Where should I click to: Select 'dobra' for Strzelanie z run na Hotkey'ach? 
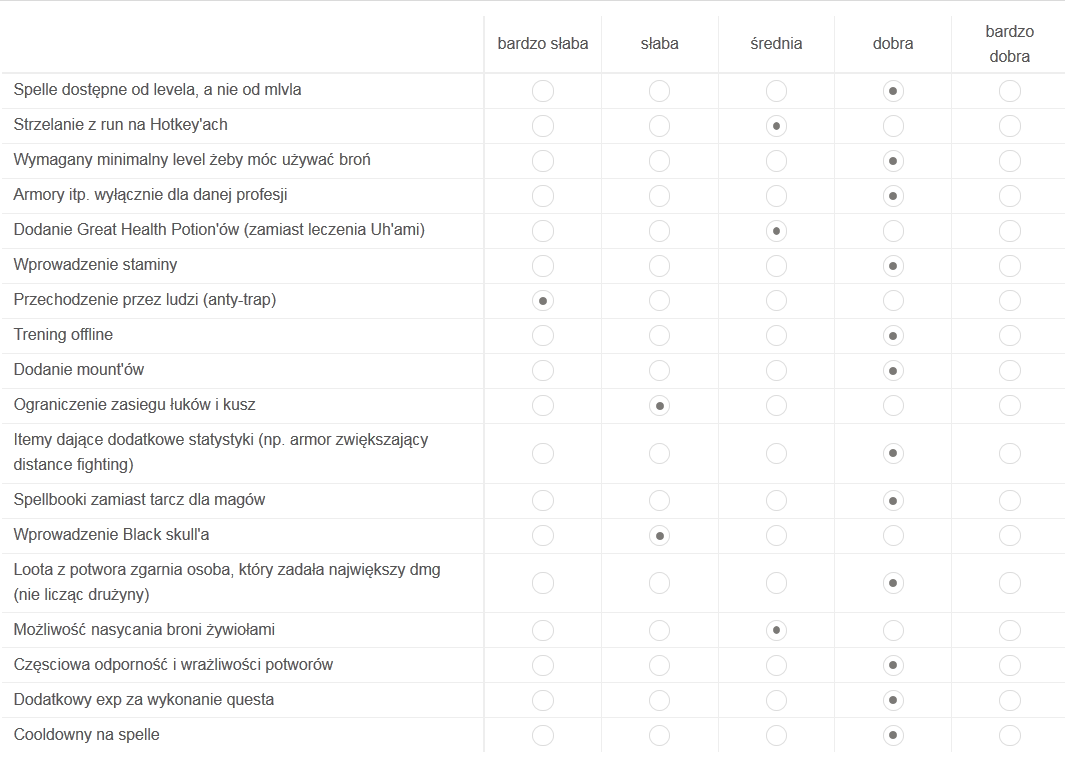[893, 126]
